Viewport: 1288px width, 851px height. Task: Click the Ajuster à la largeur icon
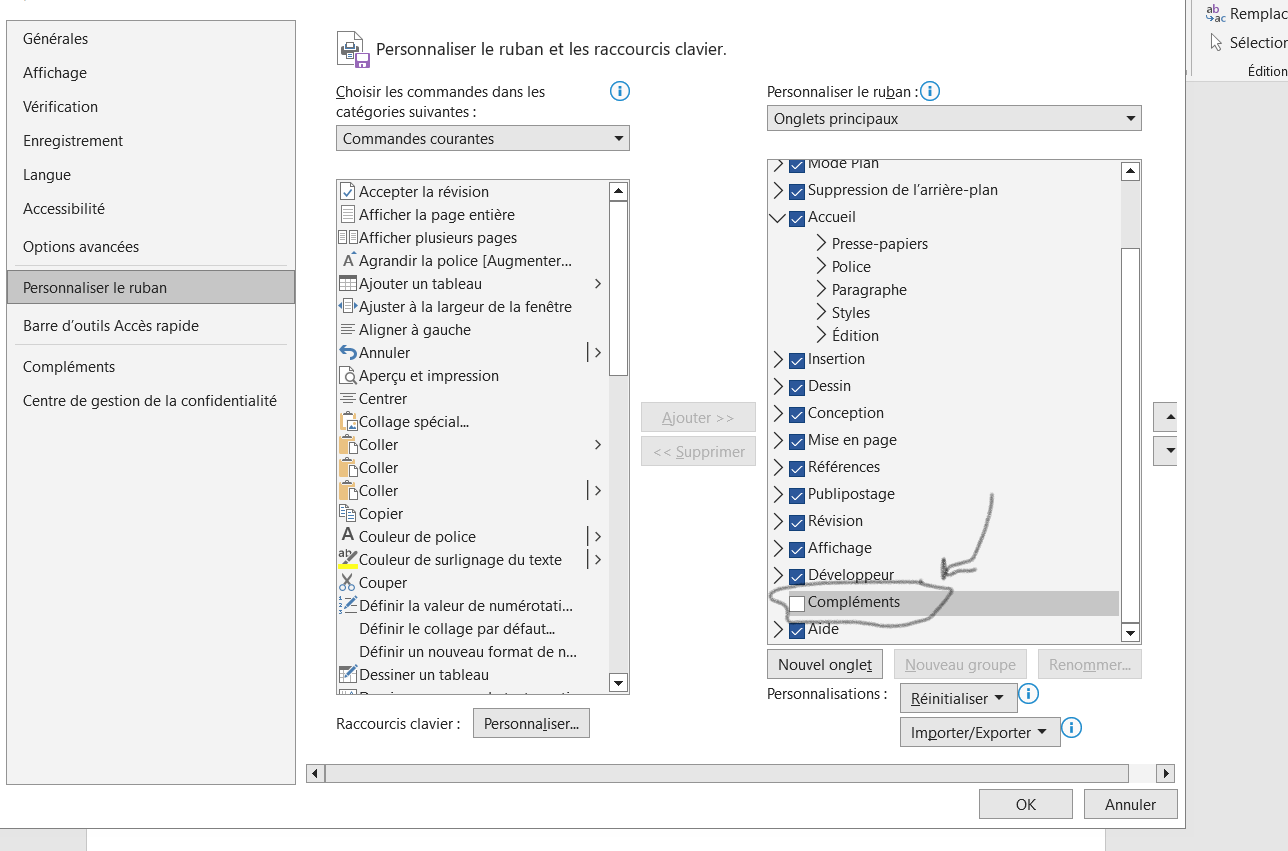pos(348,306)
